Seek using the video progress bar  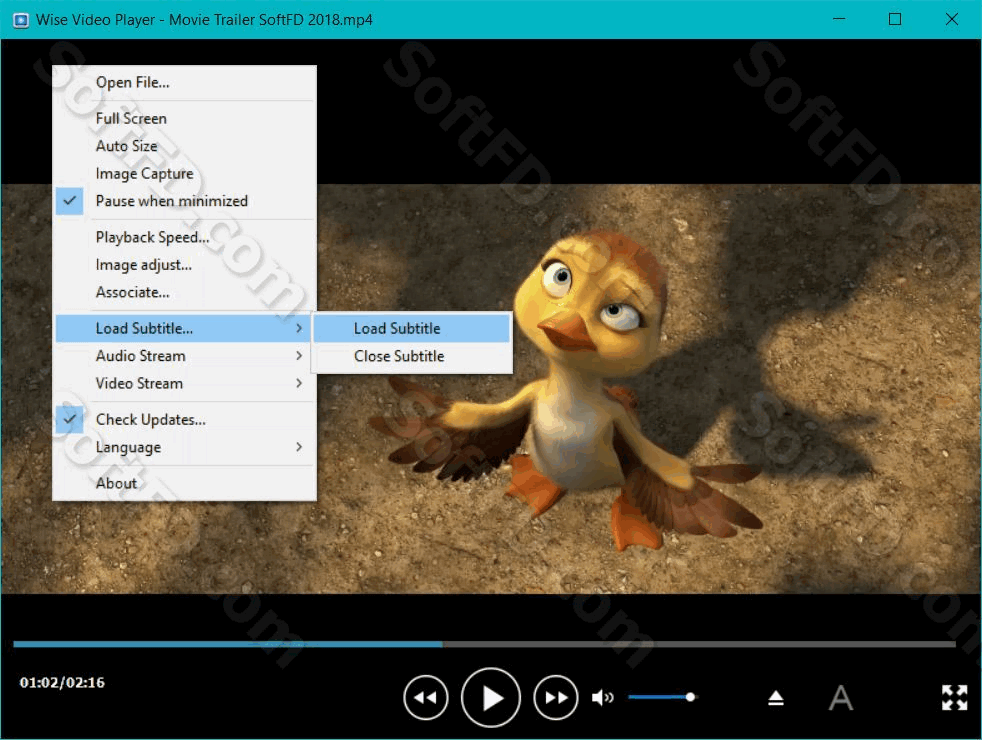pyautogui.click(x=484, y=644)
